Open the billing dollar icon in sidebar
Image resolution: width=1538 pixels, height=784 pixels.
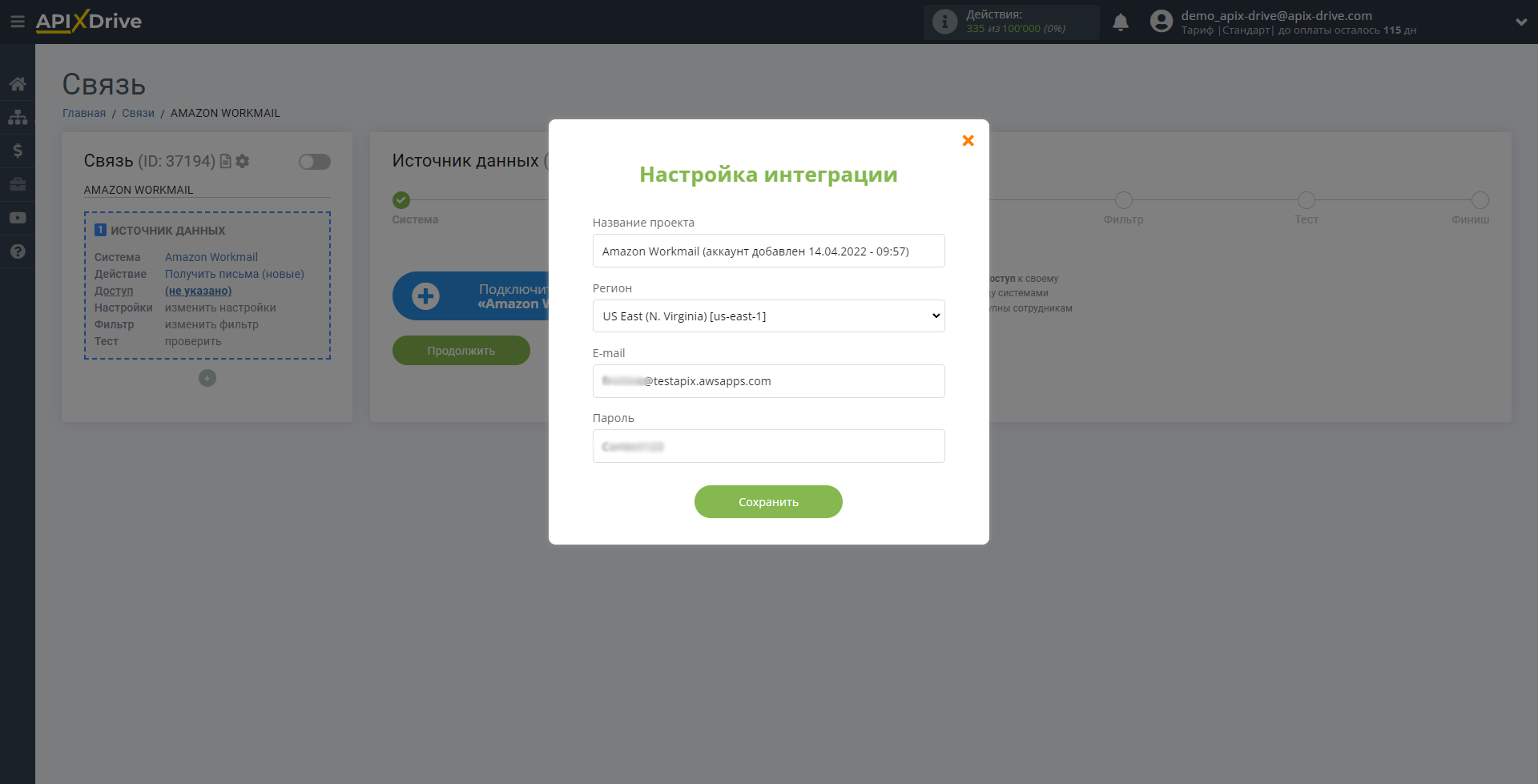[x=18, y=151]
